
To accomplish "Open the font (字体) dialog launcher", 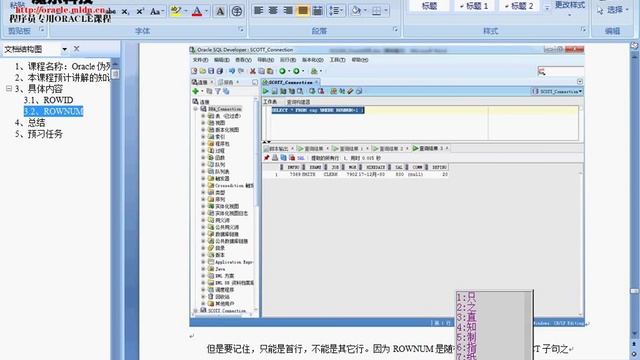I will [x=241, y=29].
